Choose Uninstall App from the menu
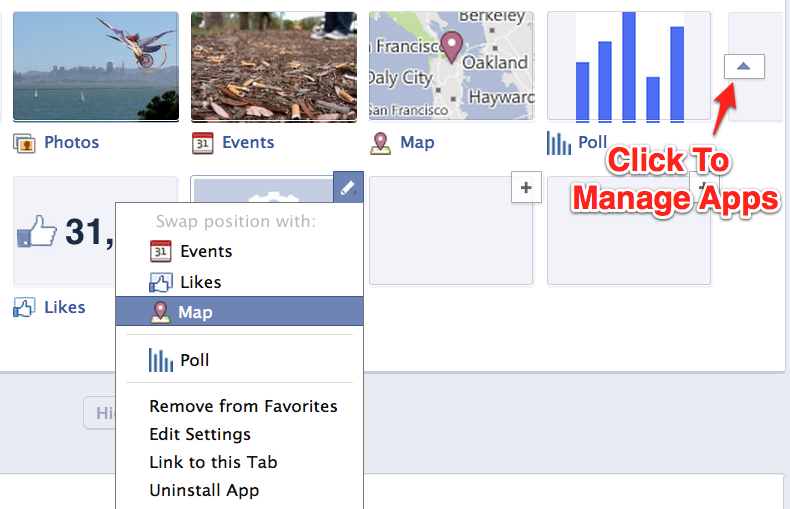 [204, 490]
